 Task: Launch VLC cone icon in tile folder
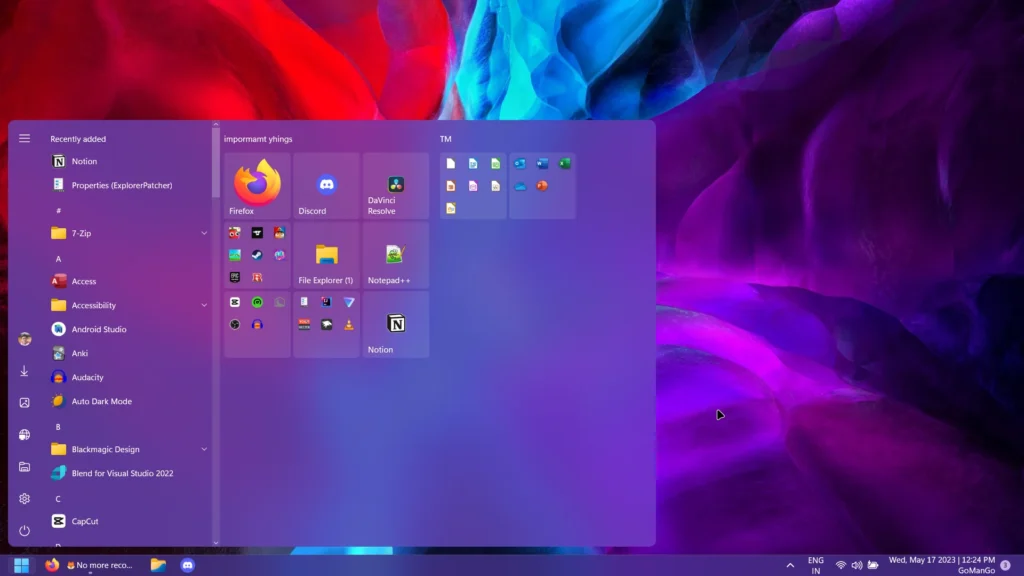tap(349, 325)
